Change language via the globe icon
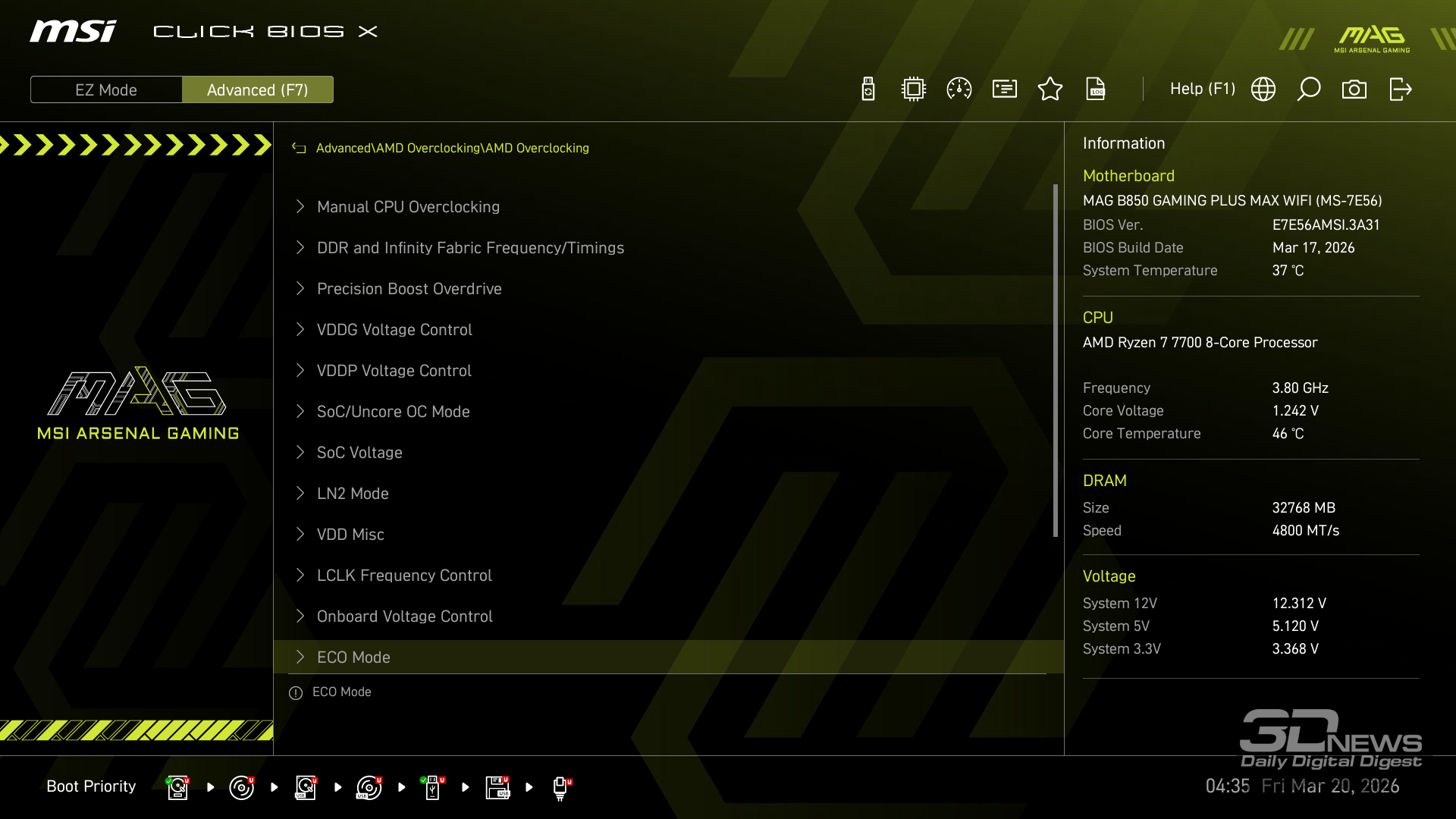 tap(1263, 89)
